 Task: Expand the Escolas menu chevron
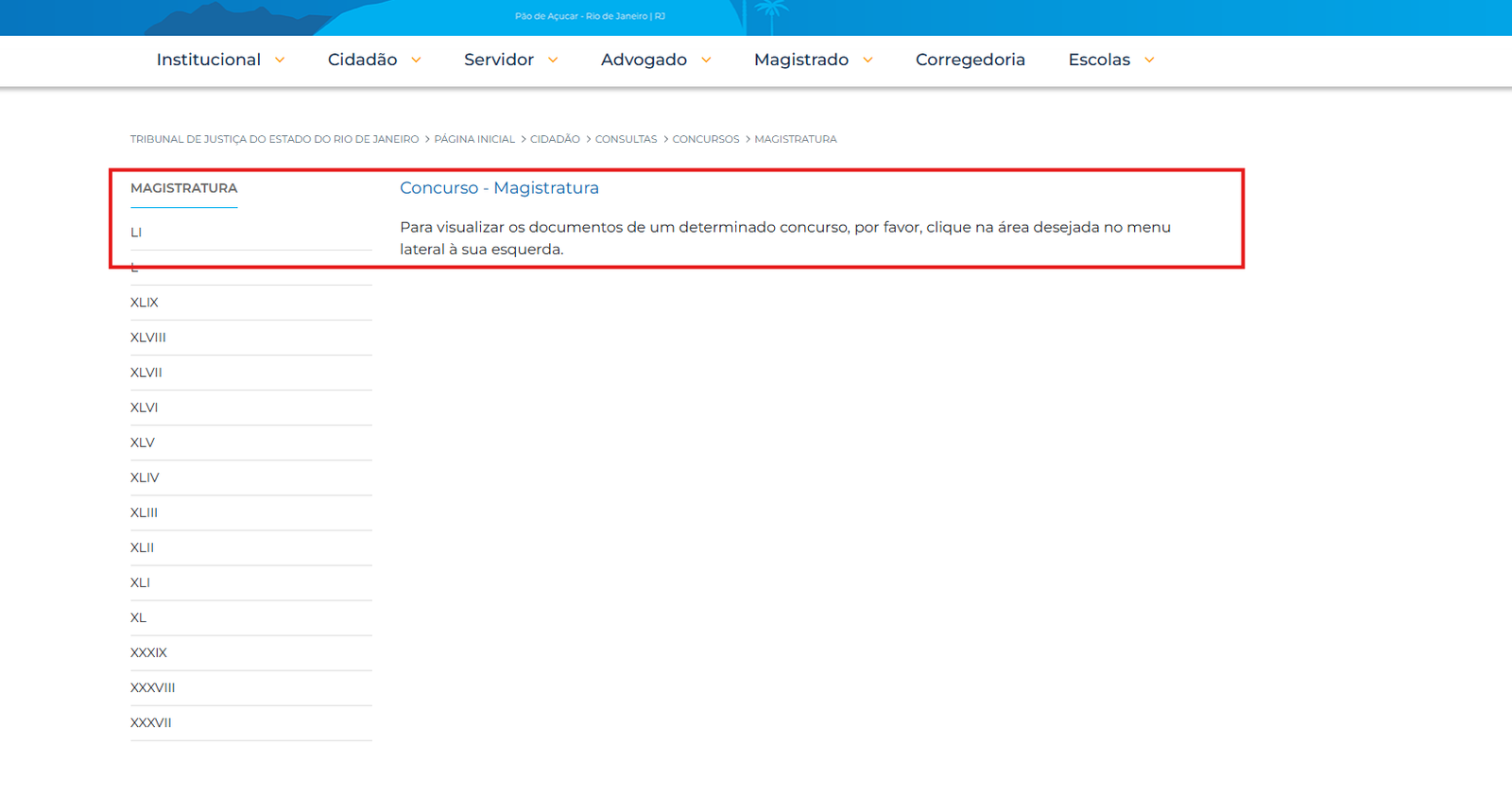[x=1149, y=61]
